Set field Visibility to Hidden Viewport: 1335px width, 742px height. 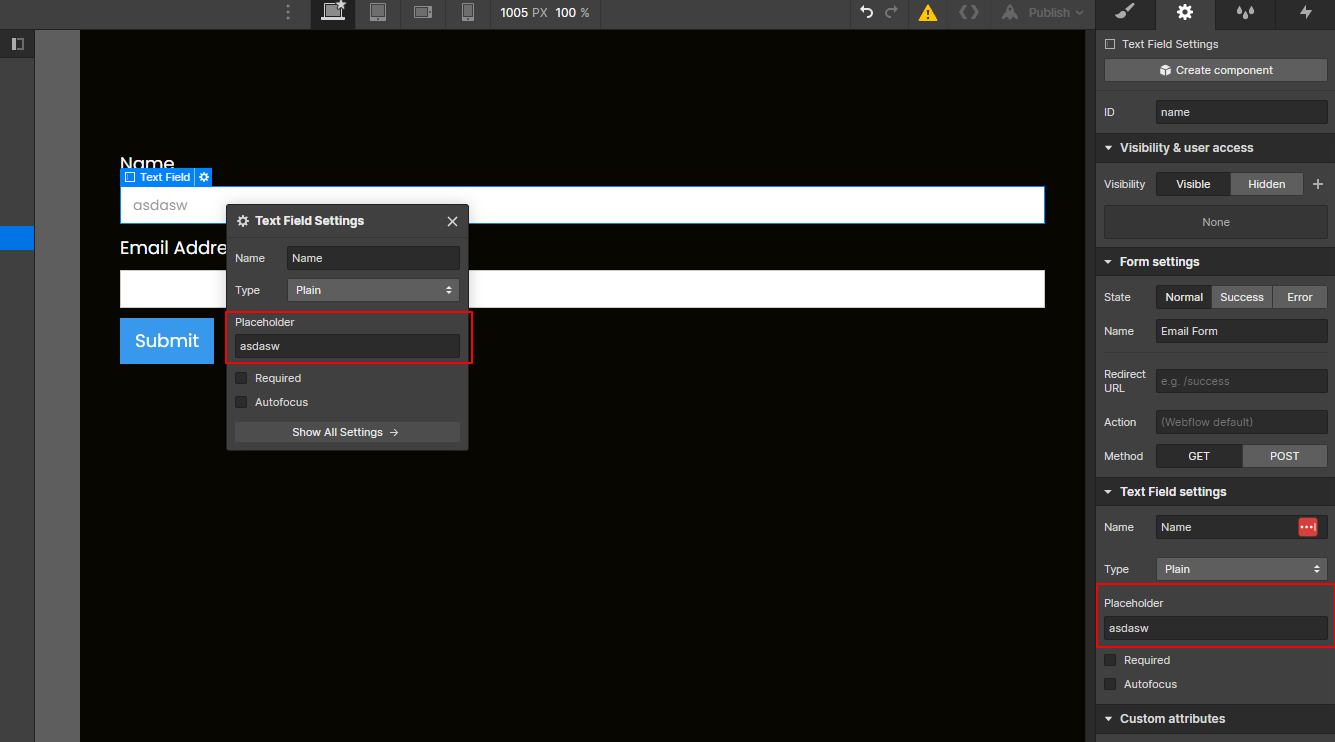pyautogui.click(x=1266, y=184)
